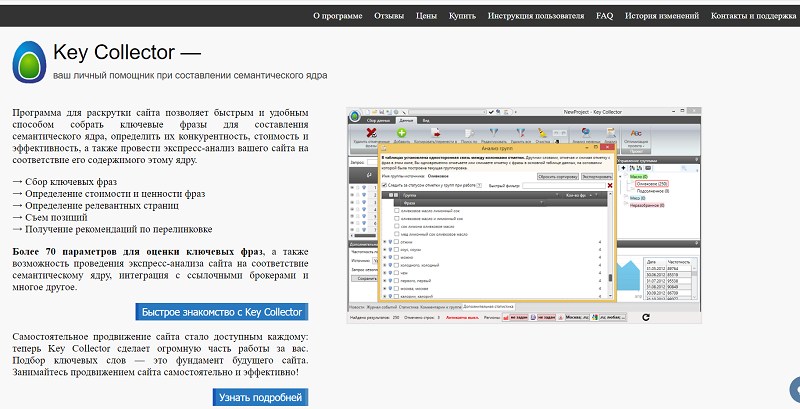This screenshot has width=800, height=409.
Task: Expand the 'москва, москве' group row
Action: (x=385, y=288)
